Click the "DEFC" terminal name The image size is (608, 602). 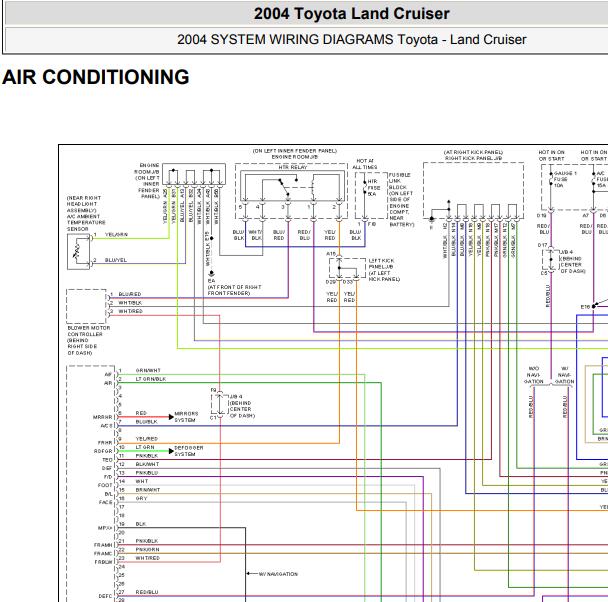pos(105,597)
